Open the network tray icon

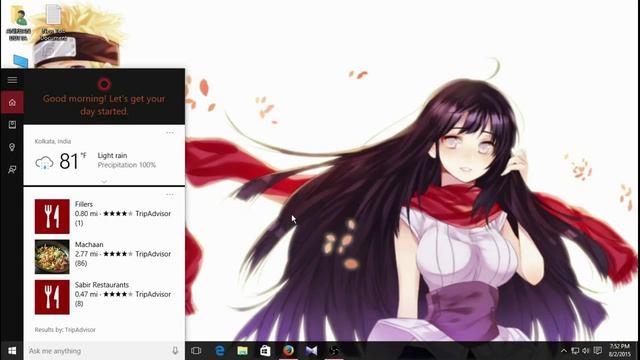click(575, 351)
